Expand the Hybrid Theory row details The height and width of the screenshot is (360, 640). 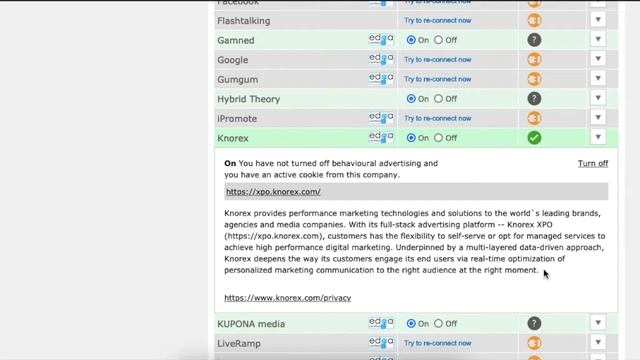coord(598,98)
